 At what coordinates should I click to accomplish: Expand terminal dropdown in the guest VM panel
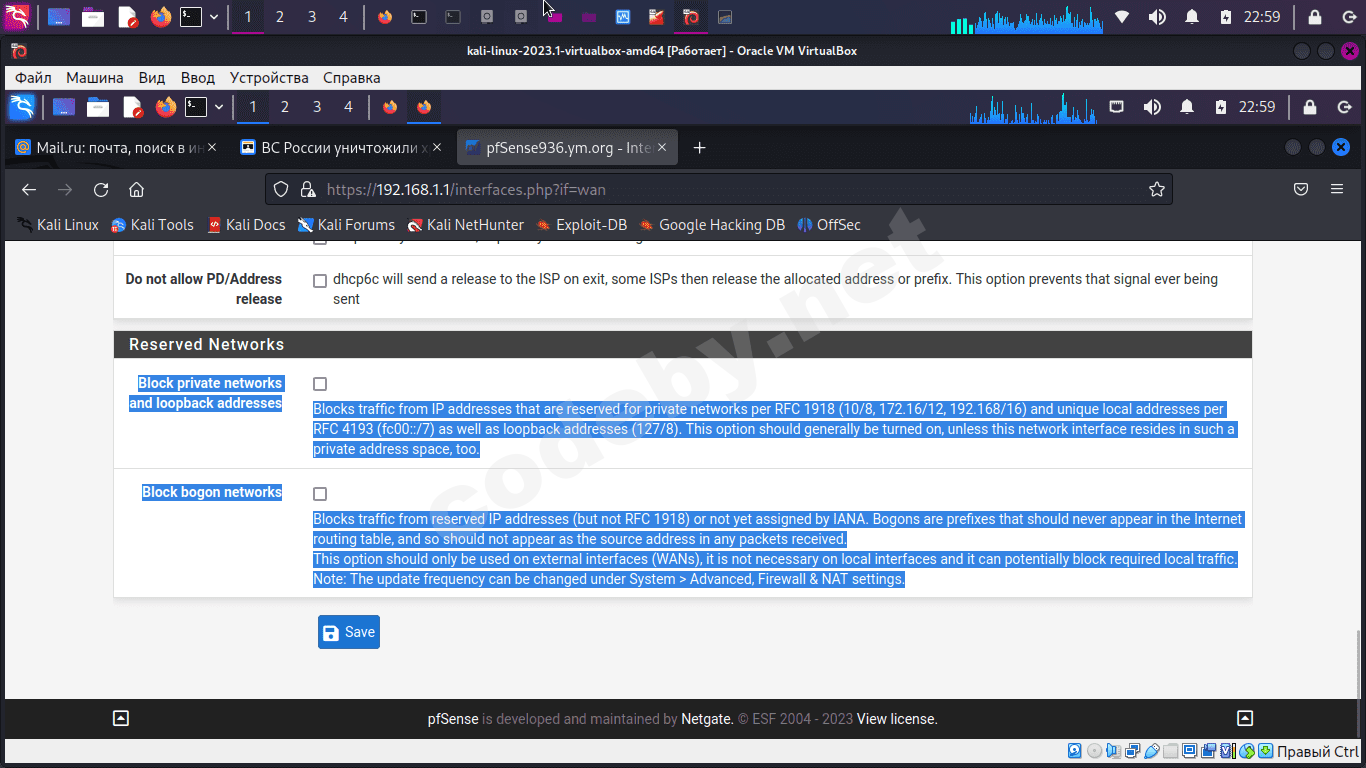pyautogui.click(x=218, y=107)
